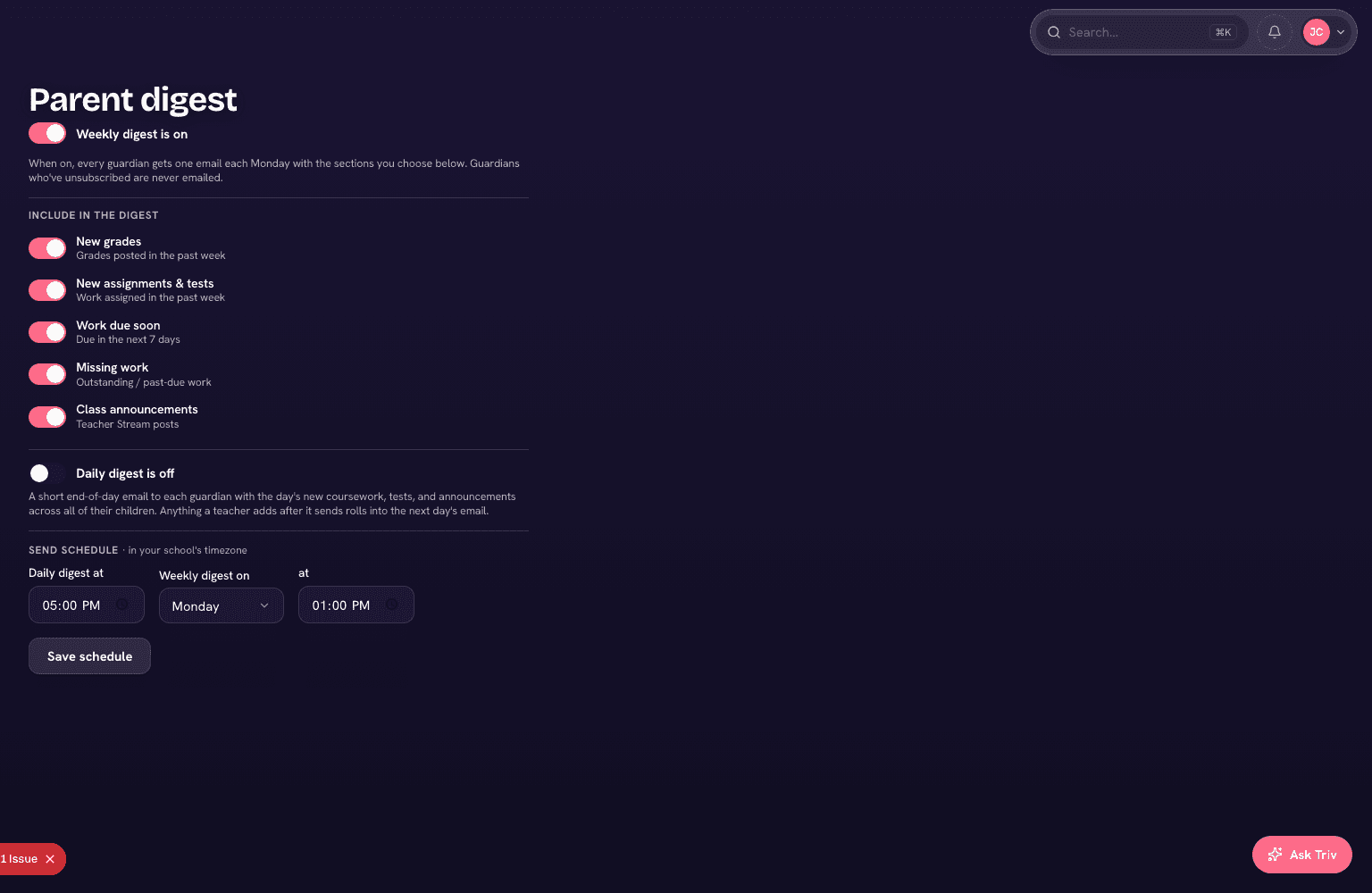The height and width of the screenshot is (893, 1372).
Task: Open the Monday weekday dropdown
Action: (222, 605)
